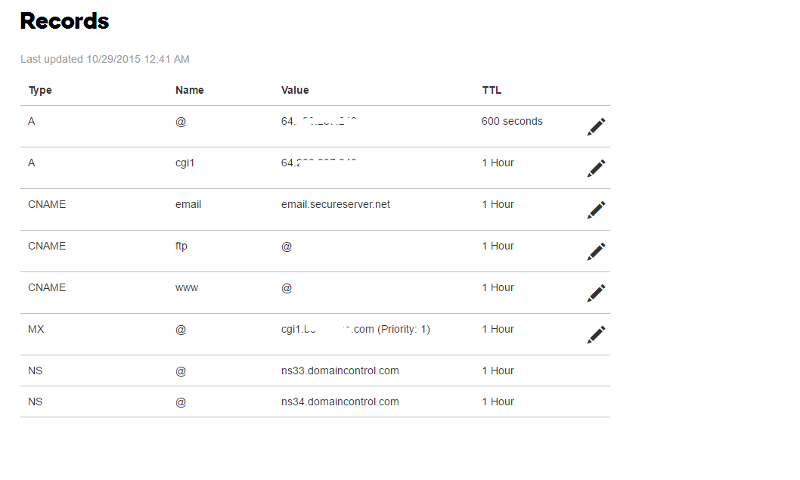
Task: Click the Last updated timestamp text
Action: coord(105,59)
